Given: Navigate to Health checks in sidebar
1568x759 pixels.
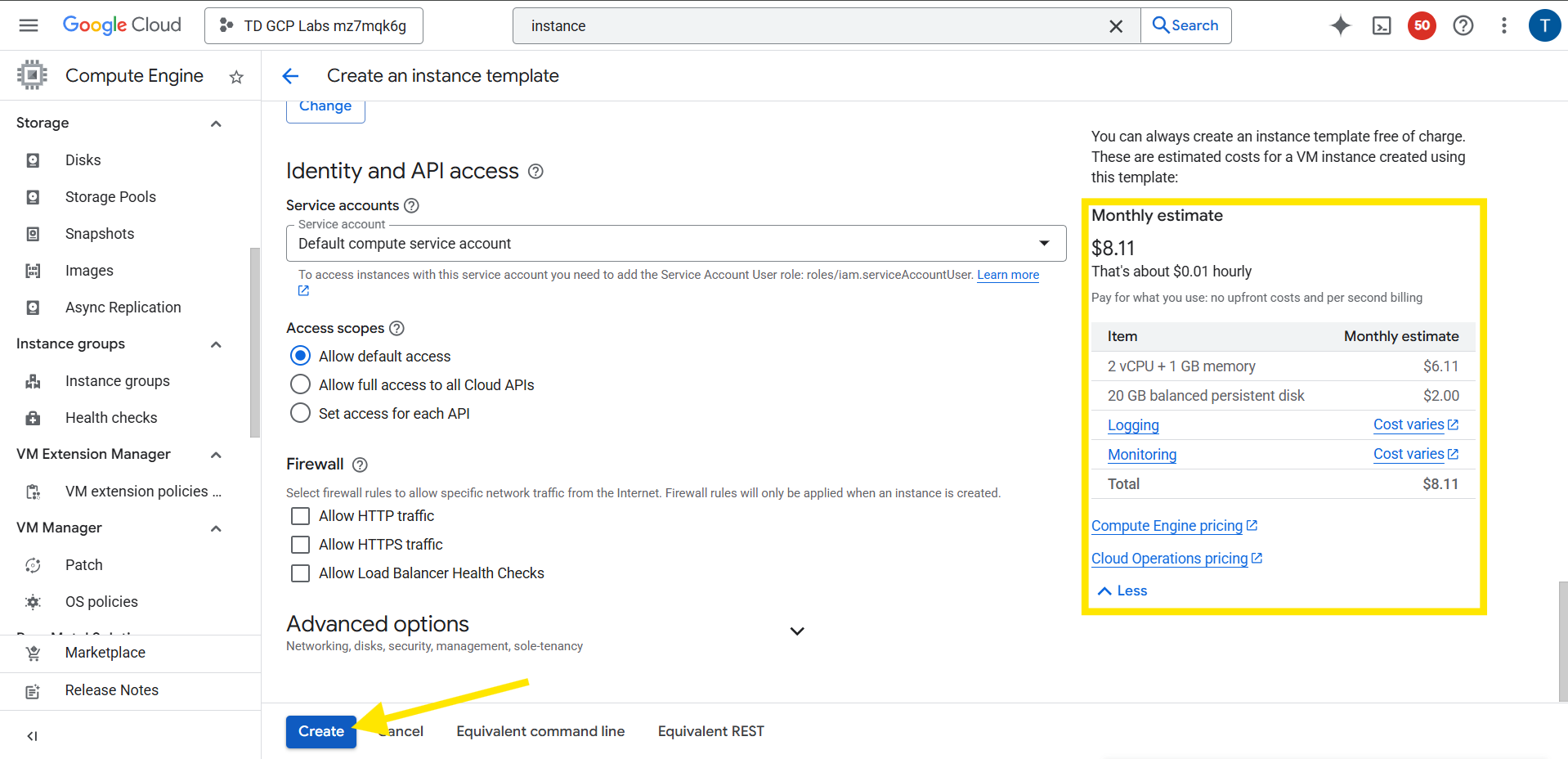Looking at the screenshot, I should pyautogui.click(x=111, y=418).
